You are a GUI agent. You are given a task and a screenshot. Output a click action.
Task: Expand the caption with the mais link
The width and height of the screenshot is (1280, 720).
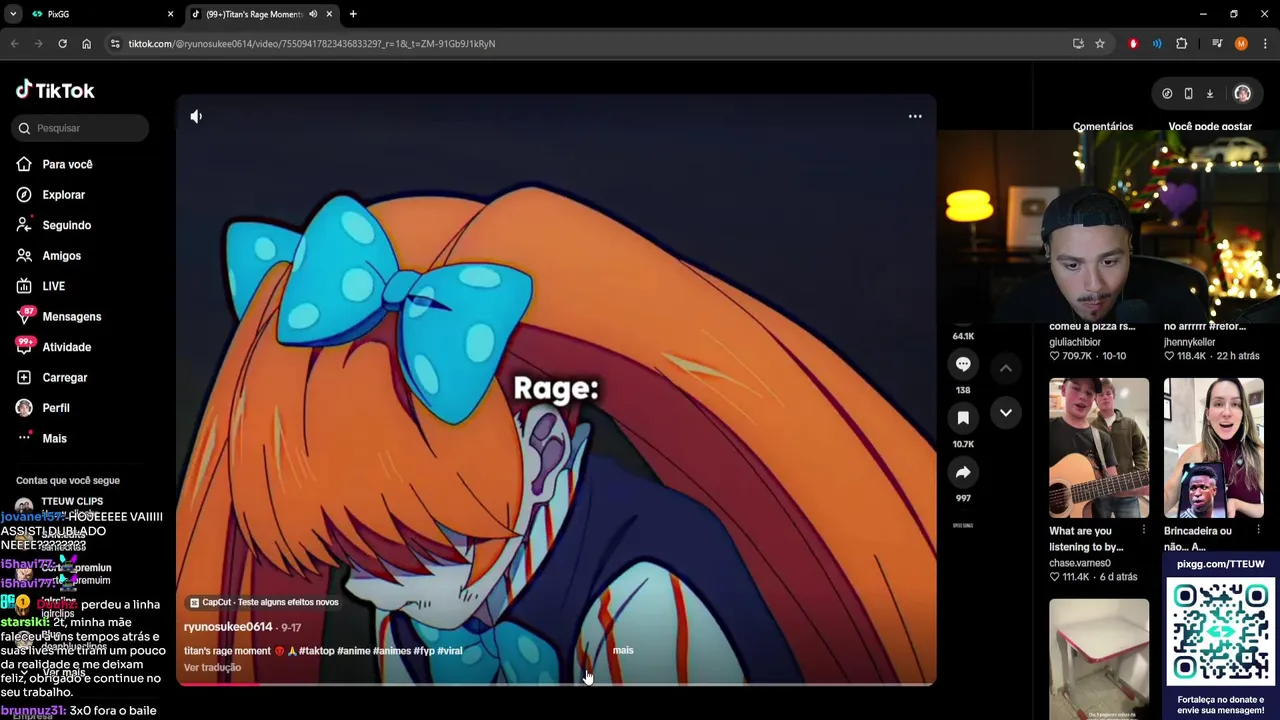(x=623, y=650)
